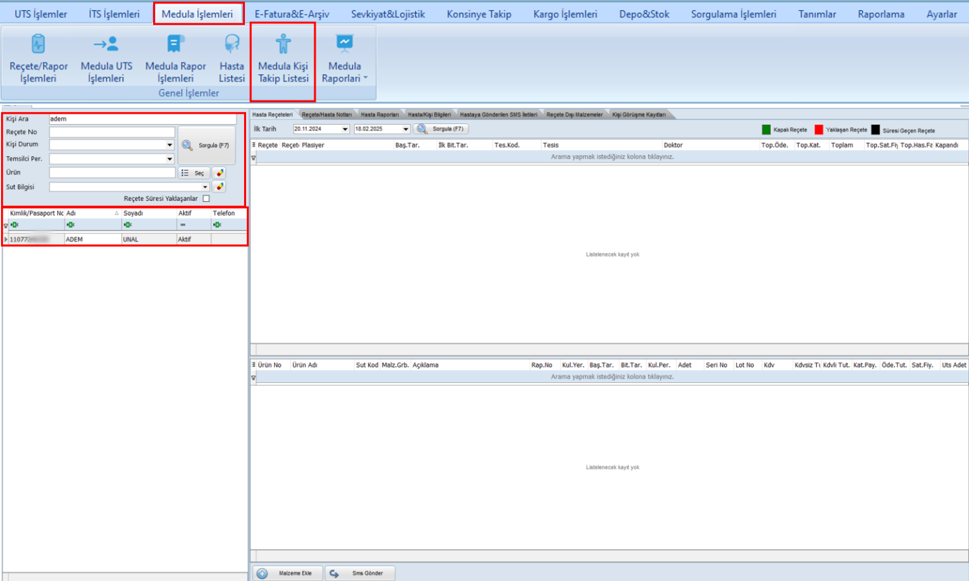Open the Hasta Listesi icon
The height and width of the screenshot is (584, 969).
(x=232, y=56)
